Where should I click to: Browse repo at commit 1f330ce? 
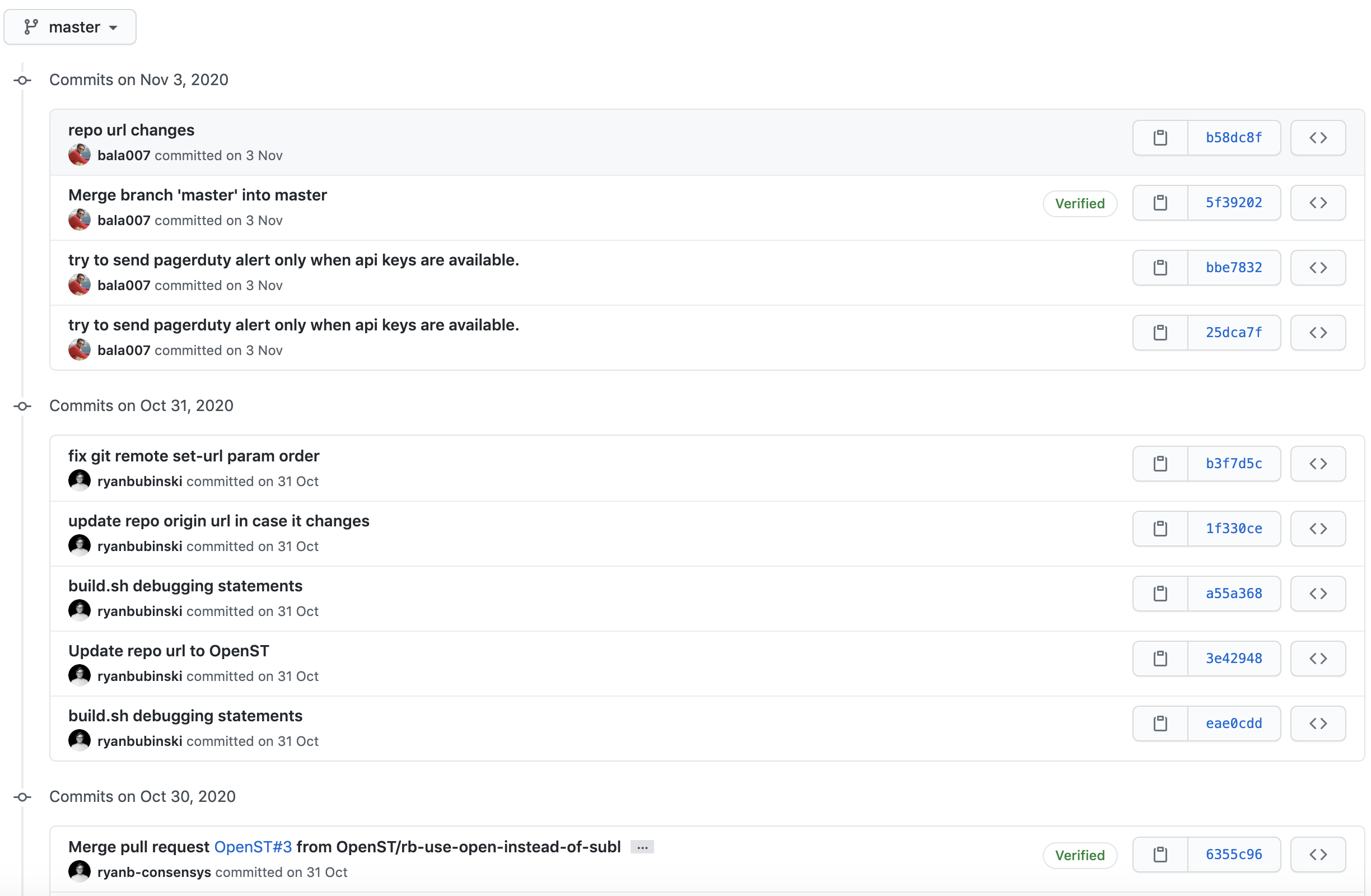1317,529
